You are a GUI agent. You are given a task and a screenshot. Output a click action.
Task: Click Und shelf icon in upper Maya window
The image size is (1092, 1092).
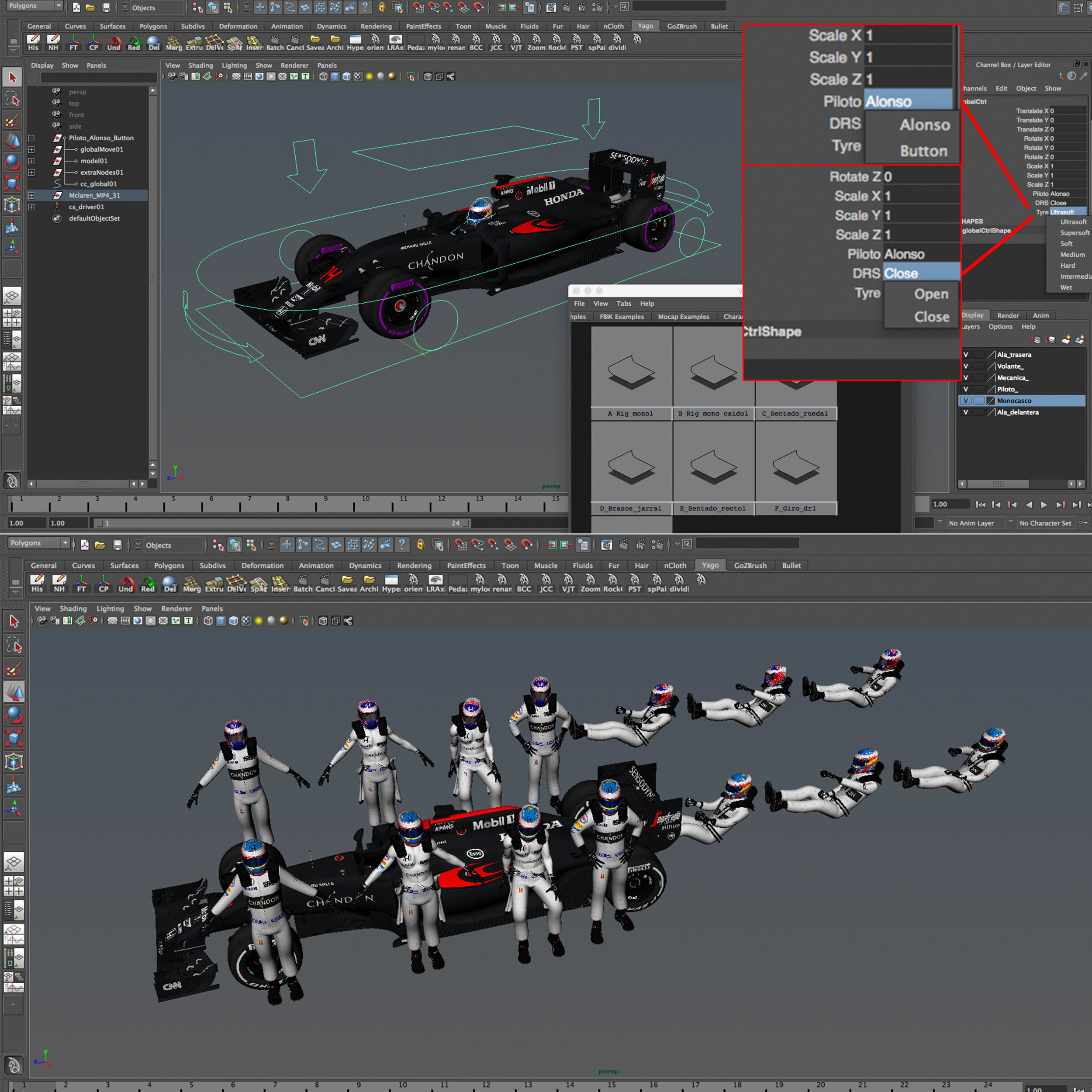(114, 42)
